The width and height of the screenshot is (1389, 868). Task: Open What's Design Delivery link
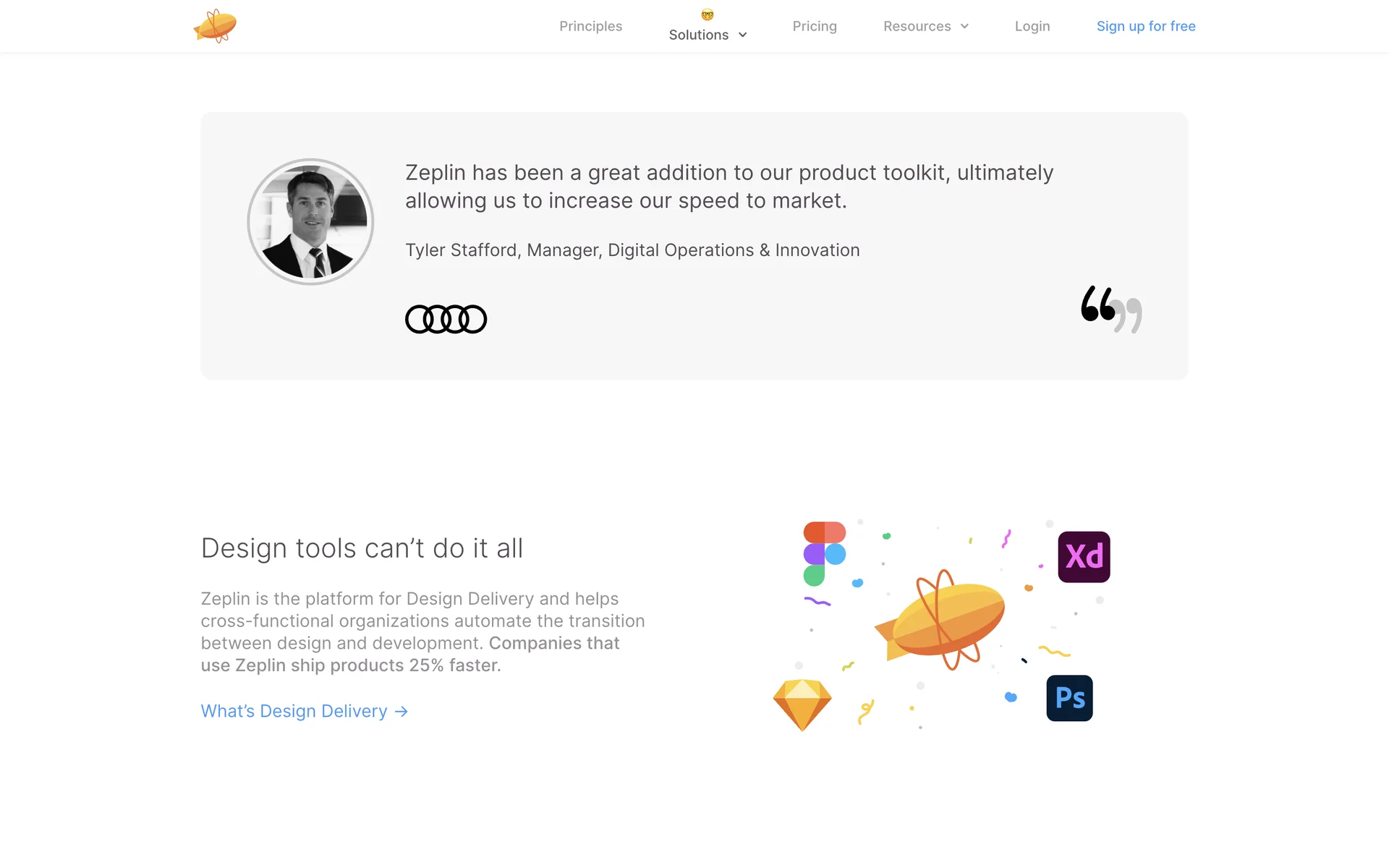point(294,711)
